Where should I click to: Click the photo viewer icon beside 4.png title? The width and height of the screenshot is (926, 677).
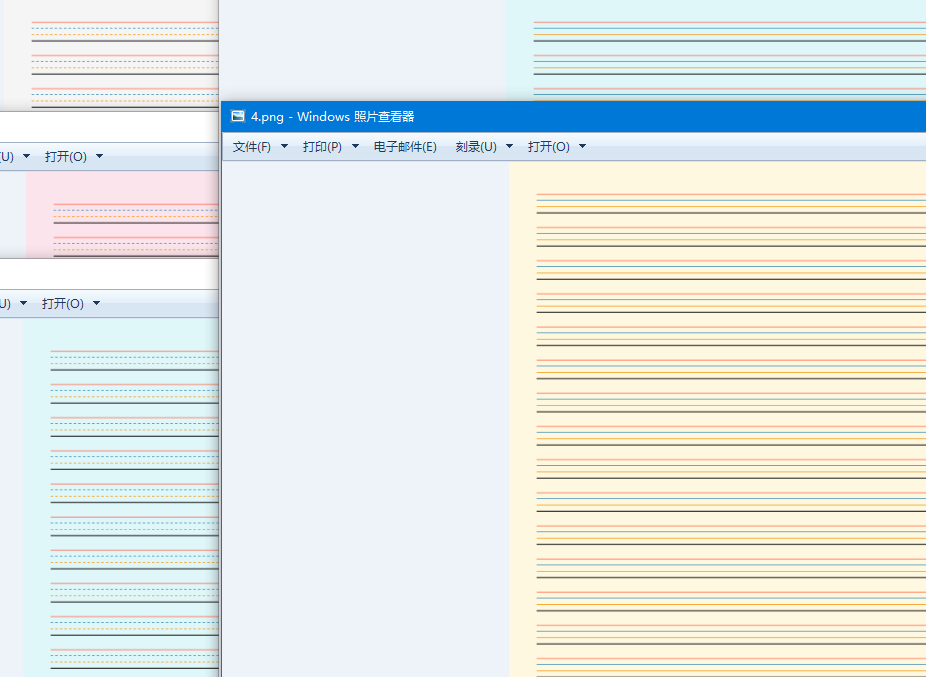(238, 116)
